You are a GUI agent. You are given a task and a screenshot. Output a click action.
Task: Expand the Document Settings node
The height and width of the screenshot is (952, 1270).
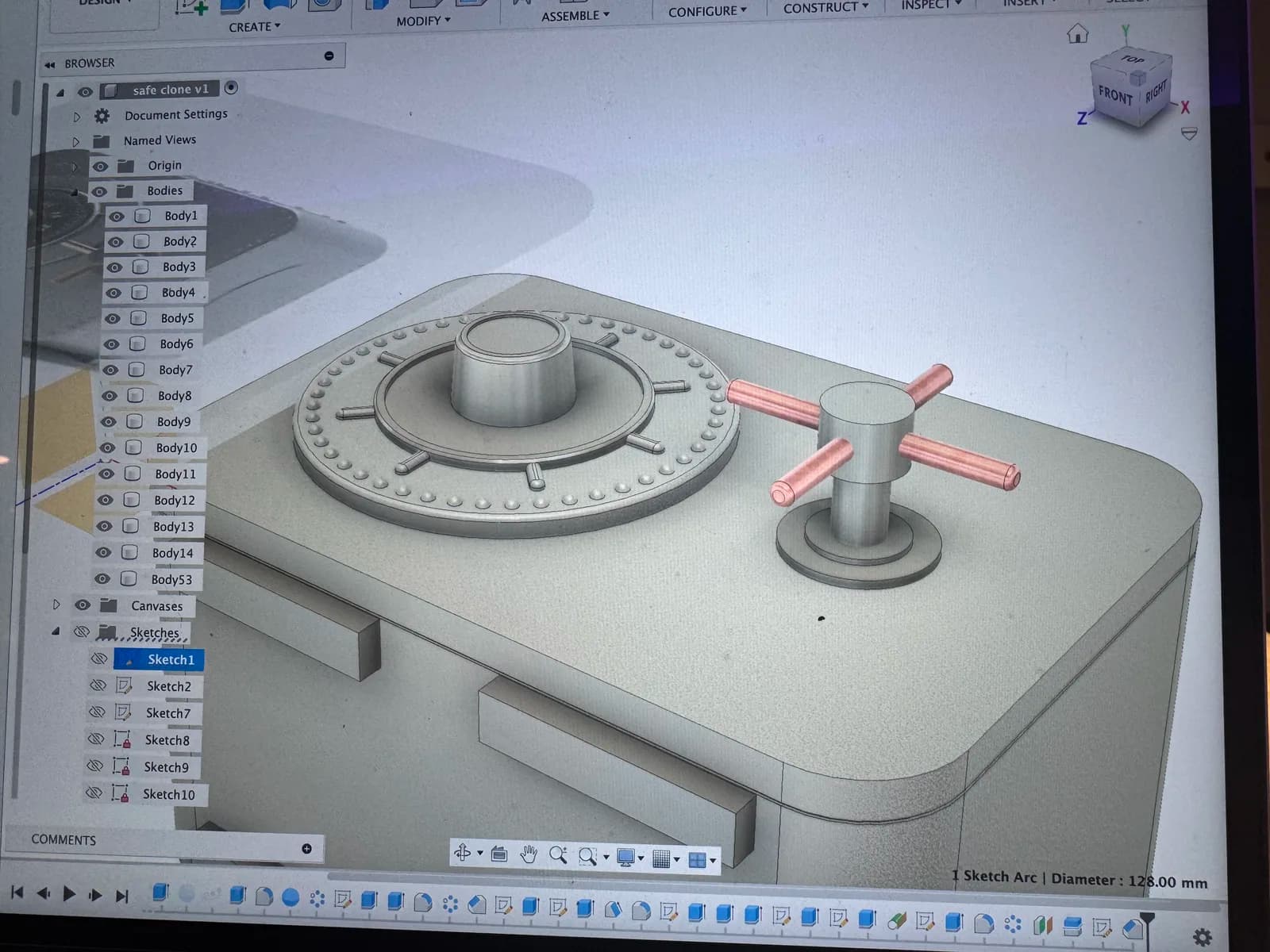[77, 117]
